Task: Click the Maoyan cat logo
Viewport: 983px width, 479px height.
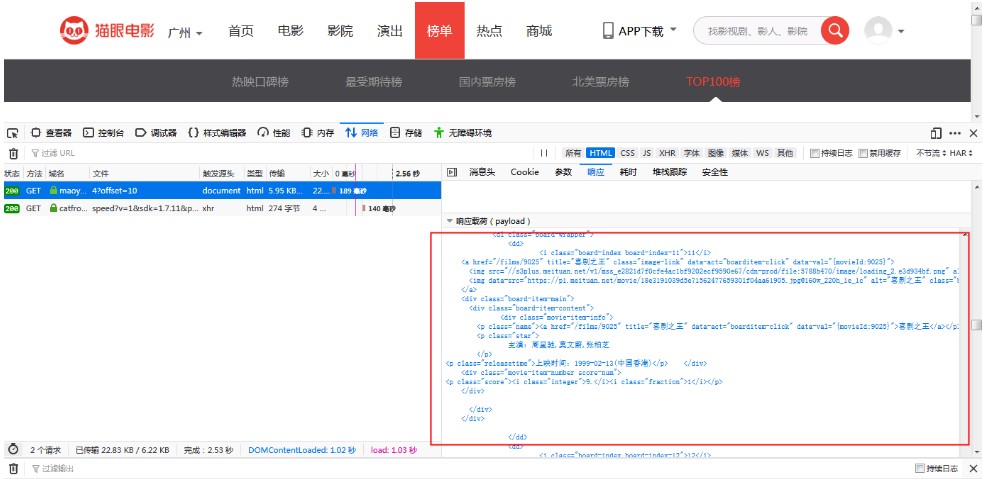Action: click(x=74, y=31)
